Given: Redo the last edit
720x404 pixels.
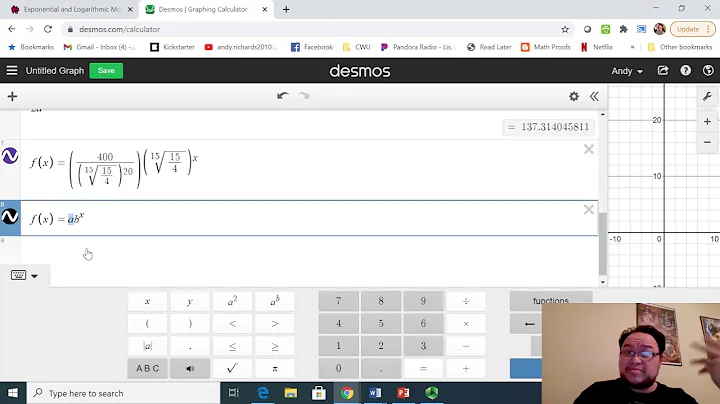Looking at the screenshot, I should pos(304,96).
